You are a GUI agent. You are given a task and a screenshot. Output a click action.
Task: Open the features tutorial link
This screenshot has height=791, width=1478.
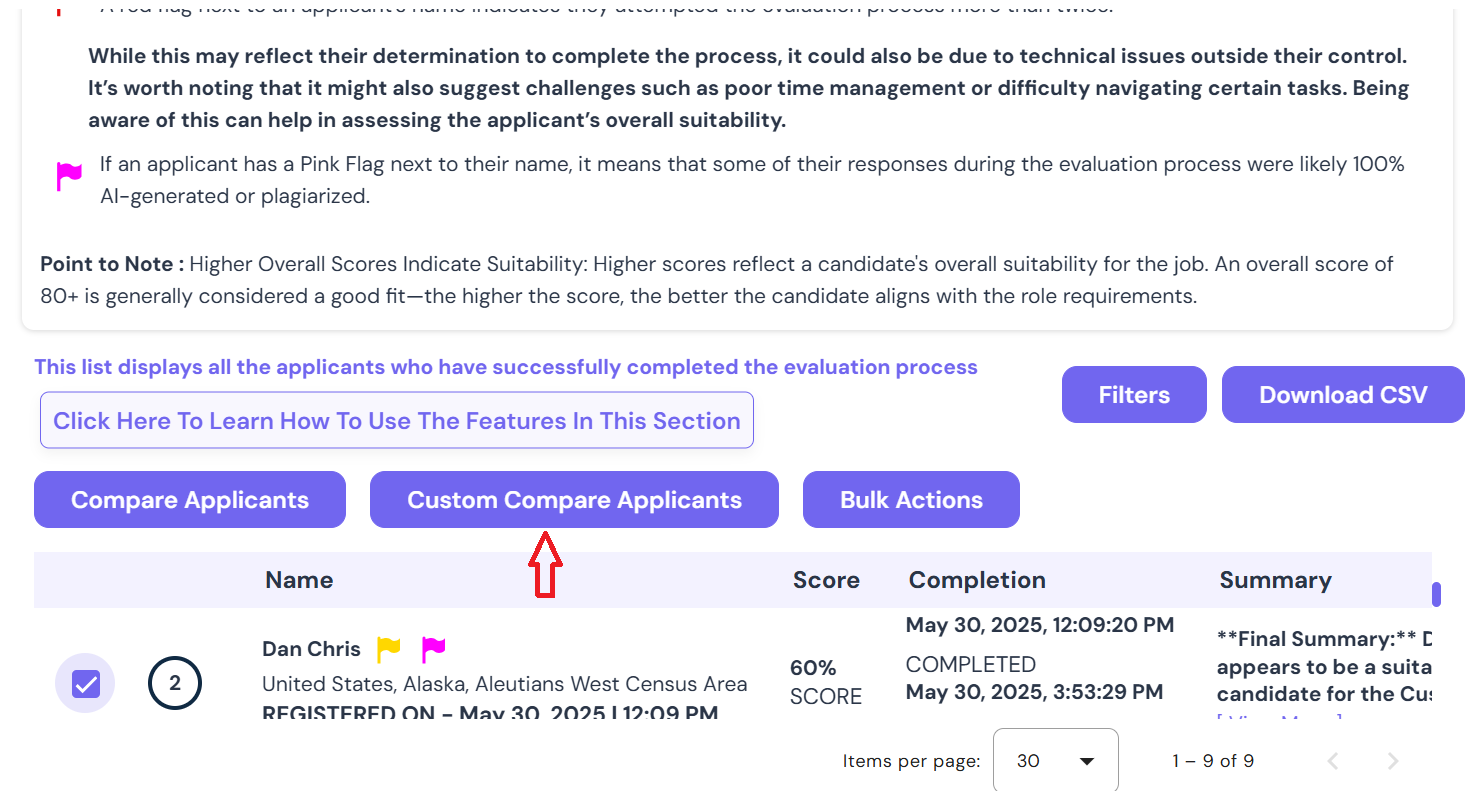click(x=397, y=420)
